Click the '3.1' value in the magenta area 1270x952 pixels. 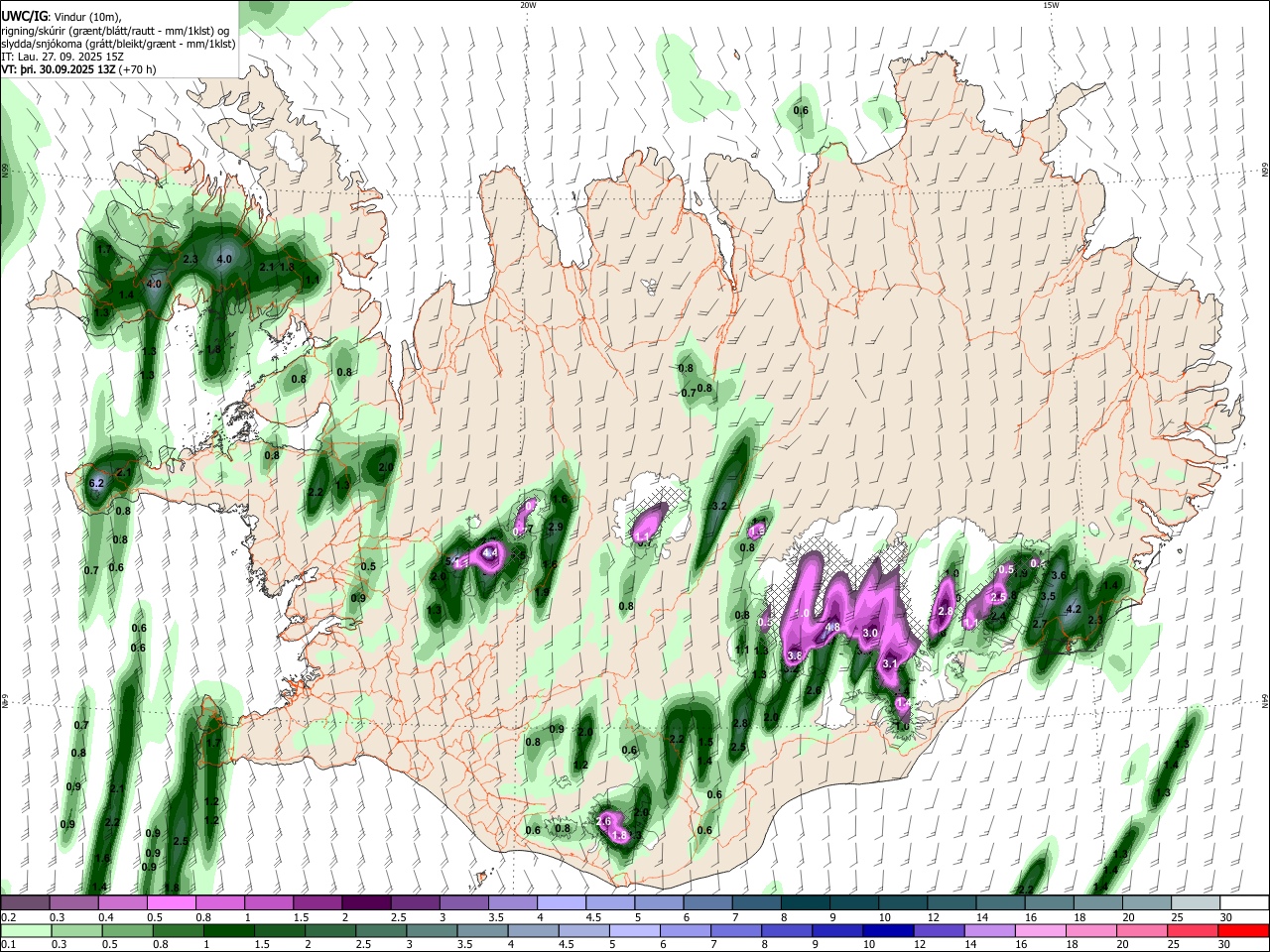coord(890,664)
